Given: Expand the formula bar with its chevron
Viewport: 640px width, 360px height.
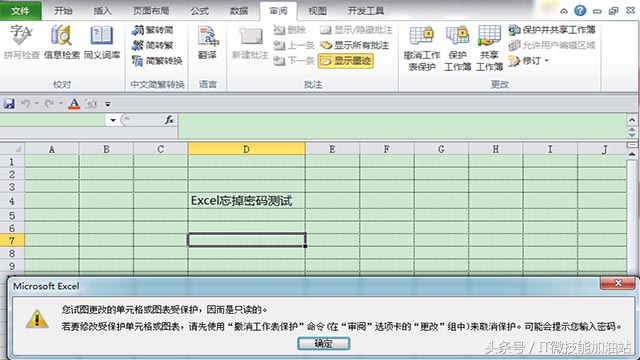Looking at the screenshot, I should coord(632,120).
